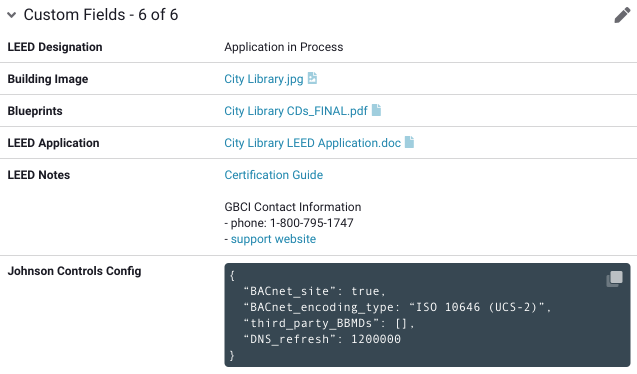Click the Building Image field label

pos(48,79)
